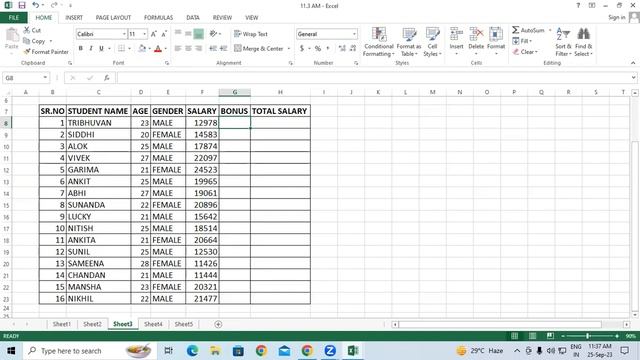Click Merge & Center

click(x=259, y=48)
